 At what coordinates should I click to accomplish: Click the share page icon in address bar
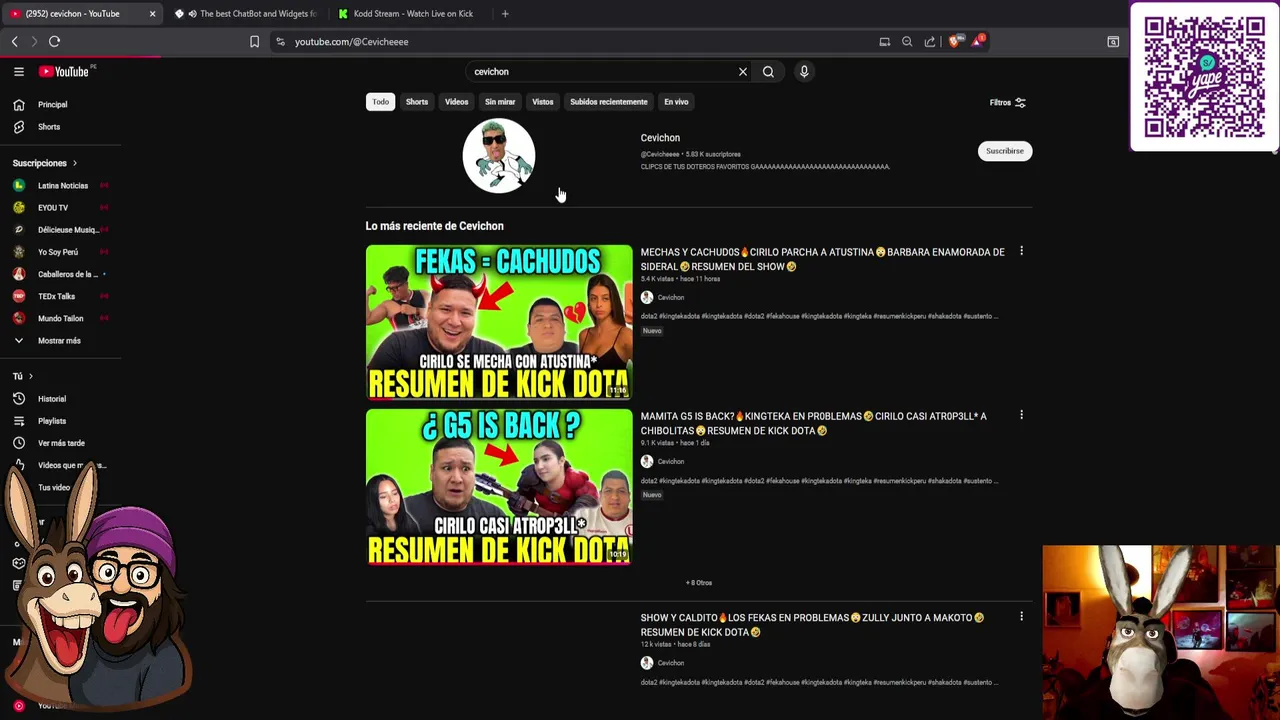(930, 42)
